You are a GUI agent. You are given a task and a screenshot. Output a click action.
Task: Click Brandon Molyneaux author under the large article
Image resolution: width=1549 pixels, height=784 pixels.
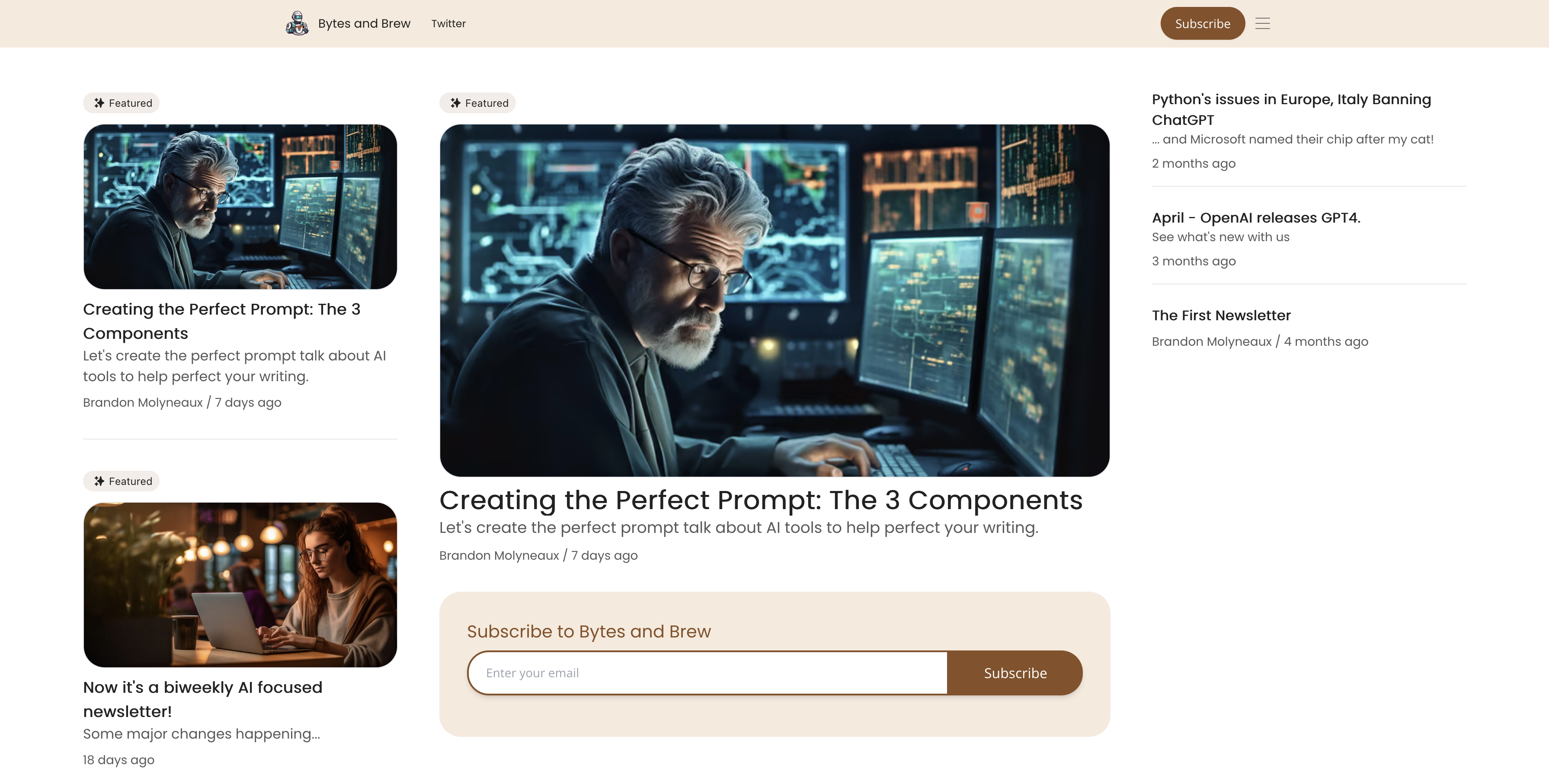point(499,556)
